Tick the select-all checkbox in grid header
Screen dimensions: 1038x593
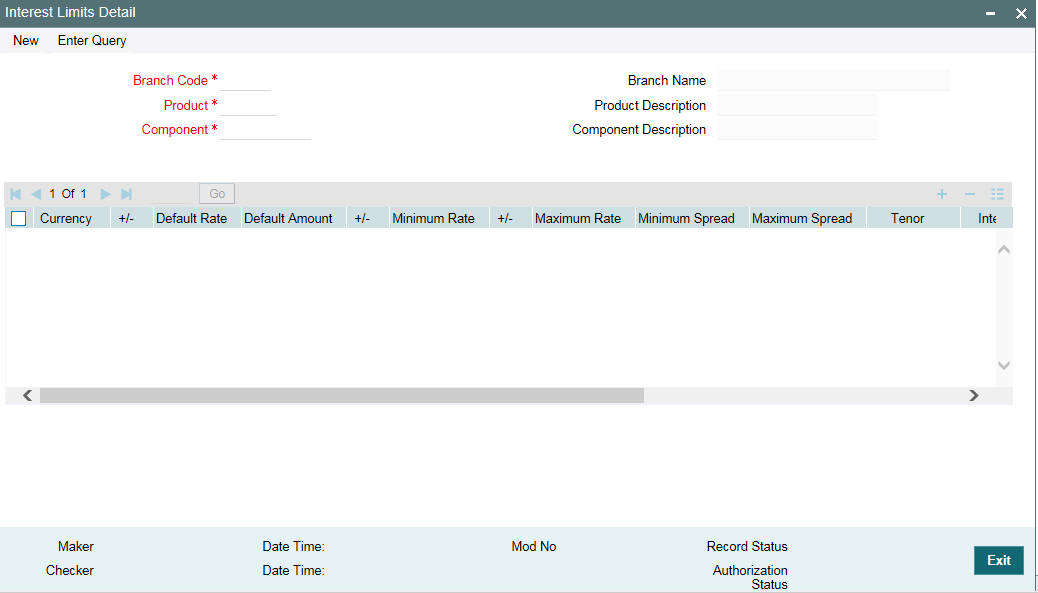(19, 218)
